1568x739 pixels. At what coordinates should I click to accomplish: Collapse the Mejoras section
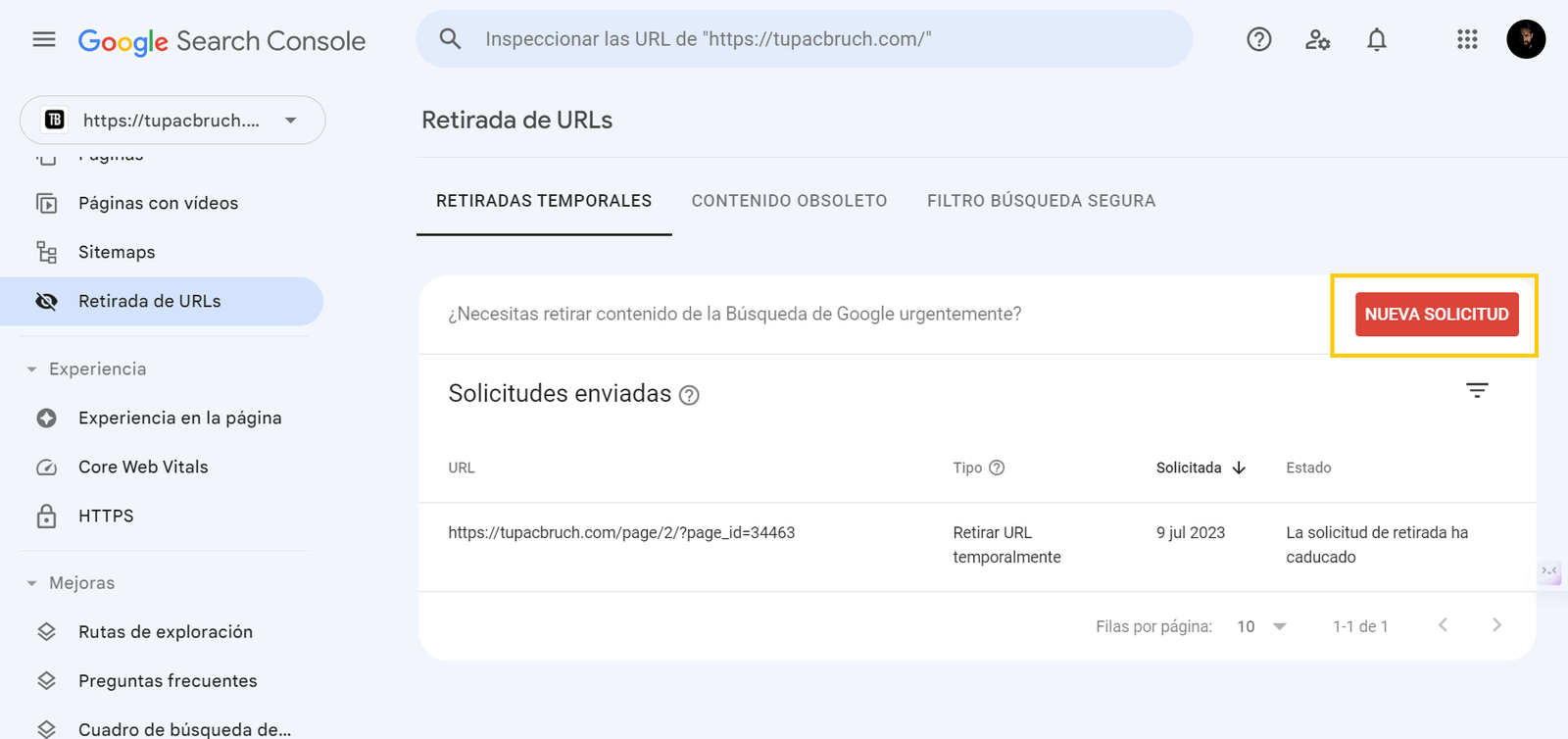pos(32,583)
